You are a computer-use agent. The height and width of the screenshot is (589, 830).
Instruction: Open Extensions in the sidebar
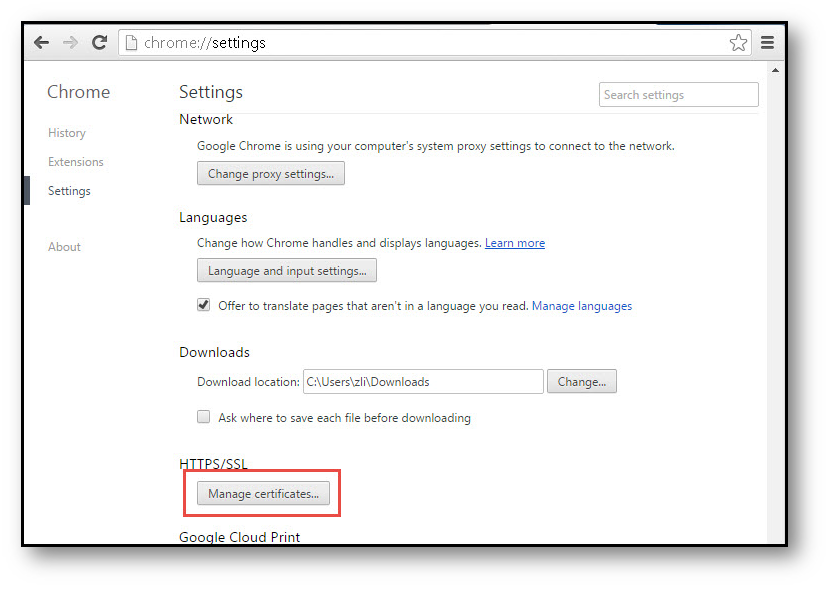76,162
